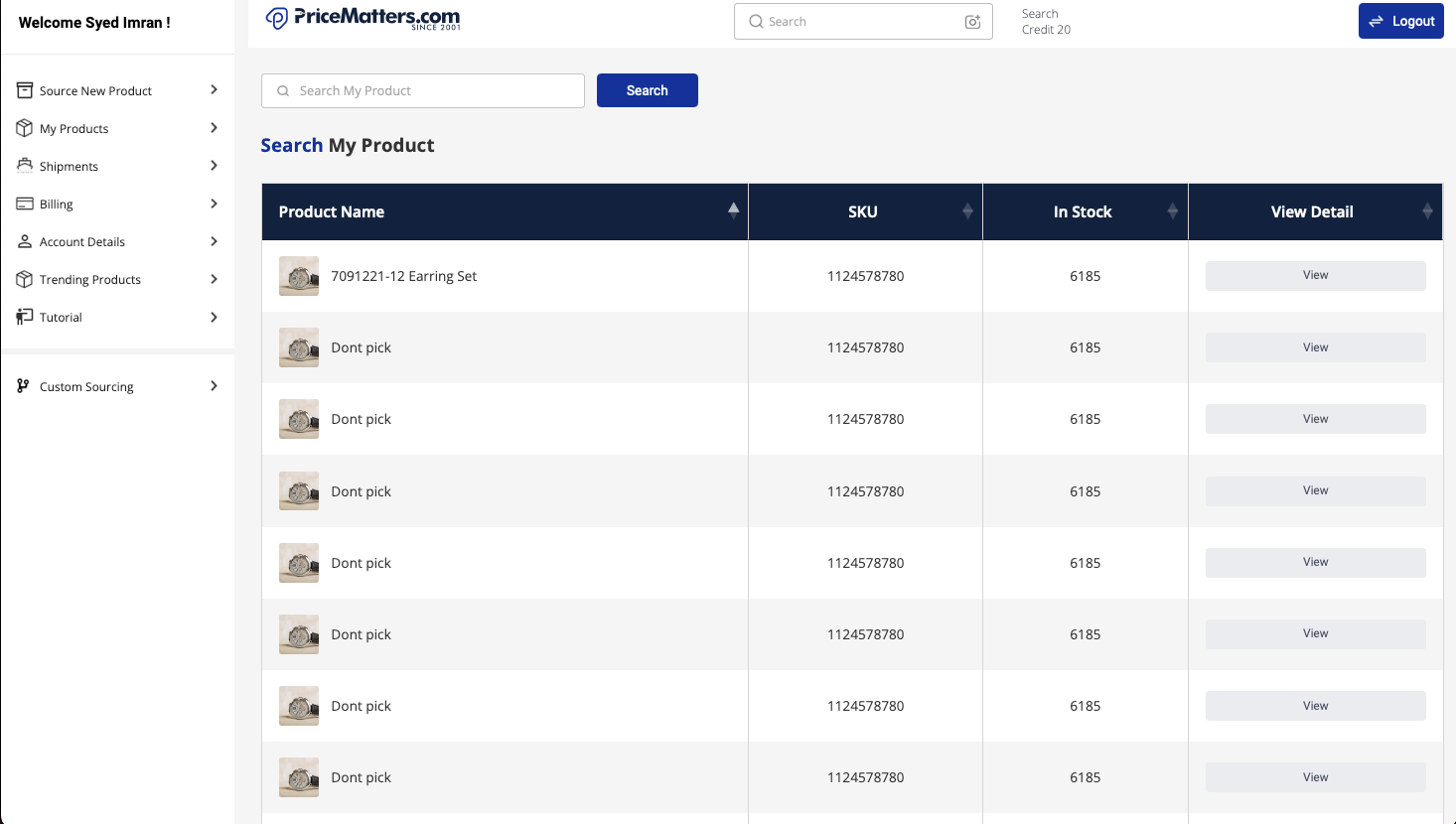Click the Source New Product box icon
Screen dimensions: 1456x824
(25, 90)
